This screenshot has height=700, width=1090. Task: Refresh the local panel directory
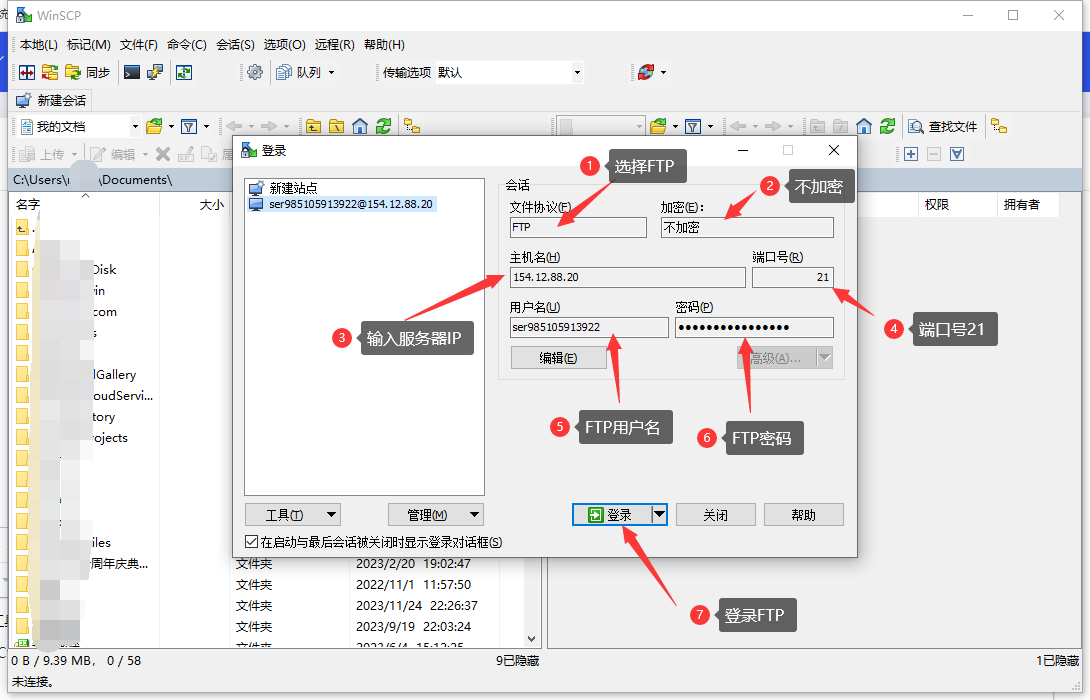click(383, 127)
